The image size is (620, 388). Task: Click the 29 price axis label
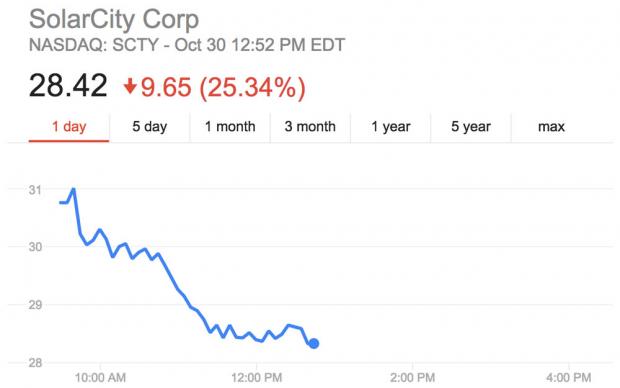click(35, 305)
